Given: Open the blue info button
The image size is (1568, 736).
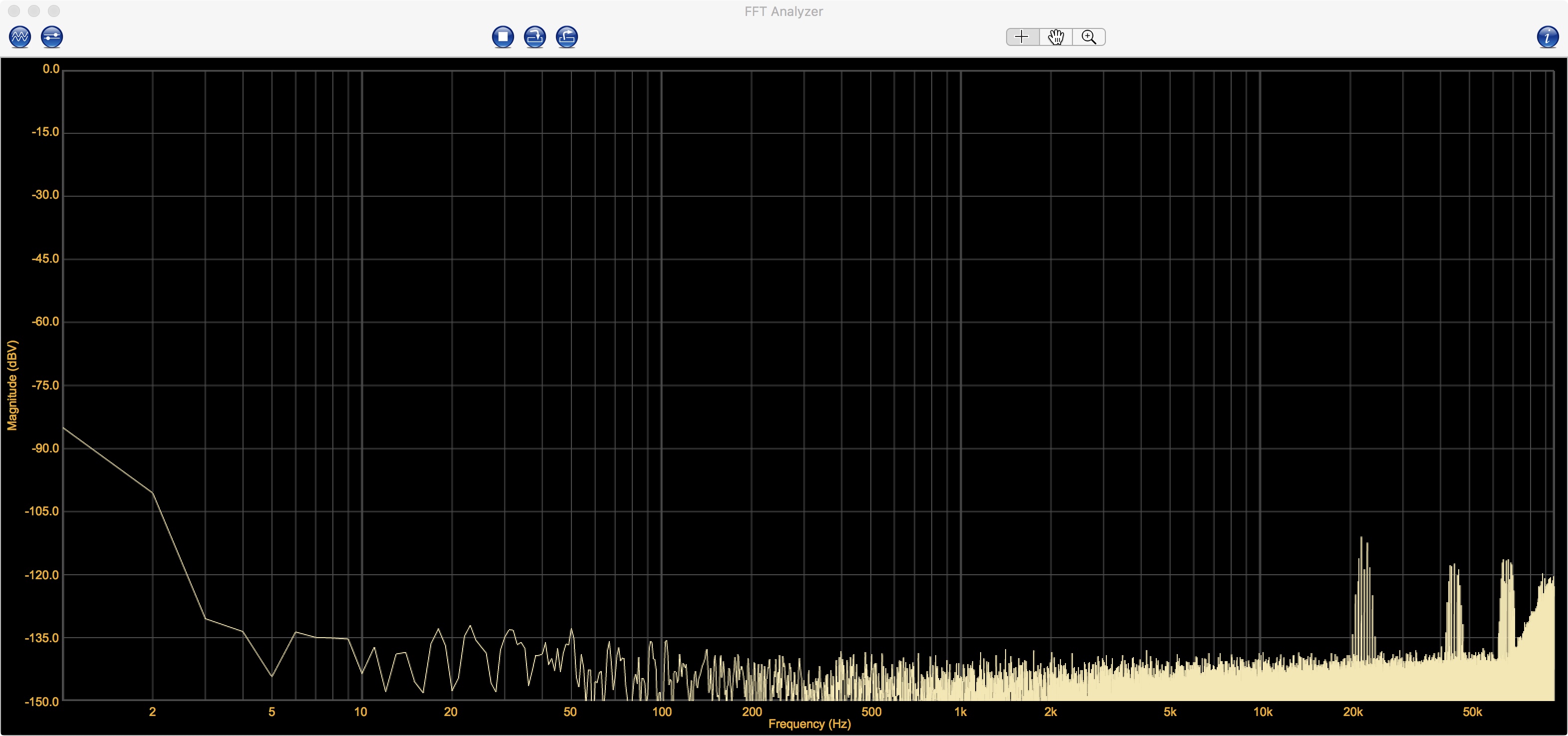Looking at the screenshot, I should pos(1548,37).
